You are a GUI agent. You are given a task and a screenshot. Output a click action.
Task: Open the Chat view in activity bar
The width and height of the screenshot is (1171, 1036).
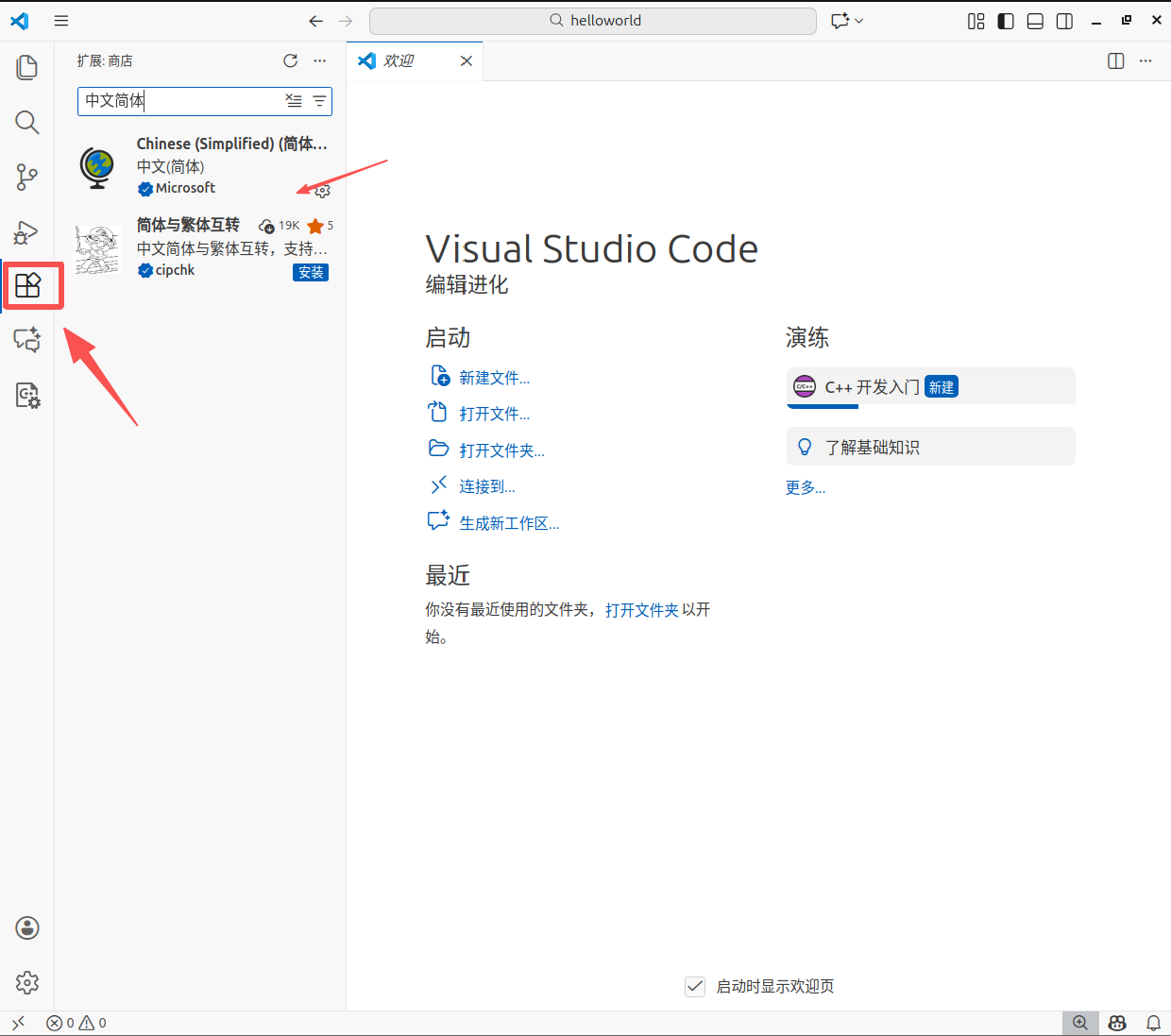tap(27, 340)
